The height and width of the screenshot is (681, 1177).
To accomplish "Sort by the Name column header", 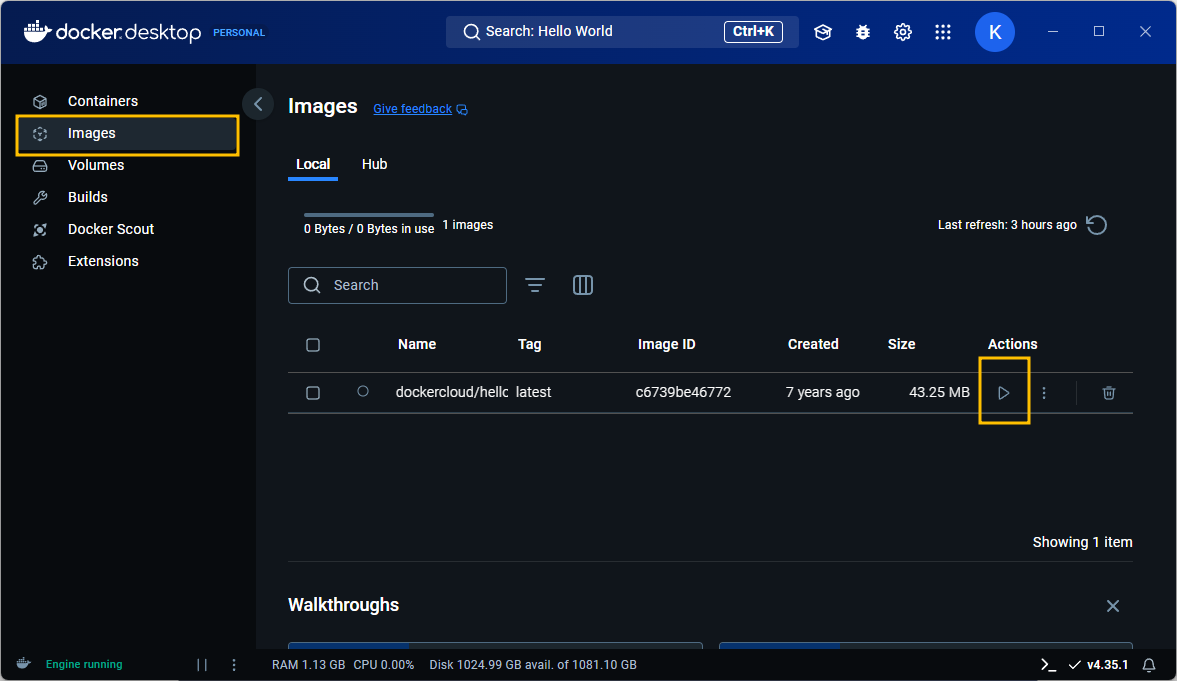I will (417, 345).
